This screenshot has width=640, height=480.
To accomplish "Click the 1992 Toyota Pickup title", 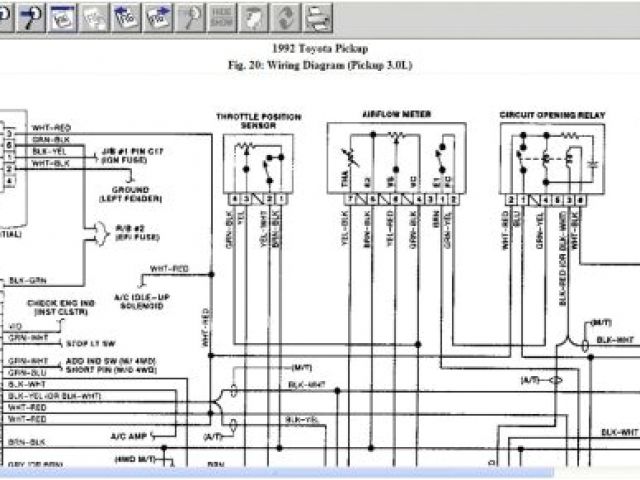I will (319, 48).
